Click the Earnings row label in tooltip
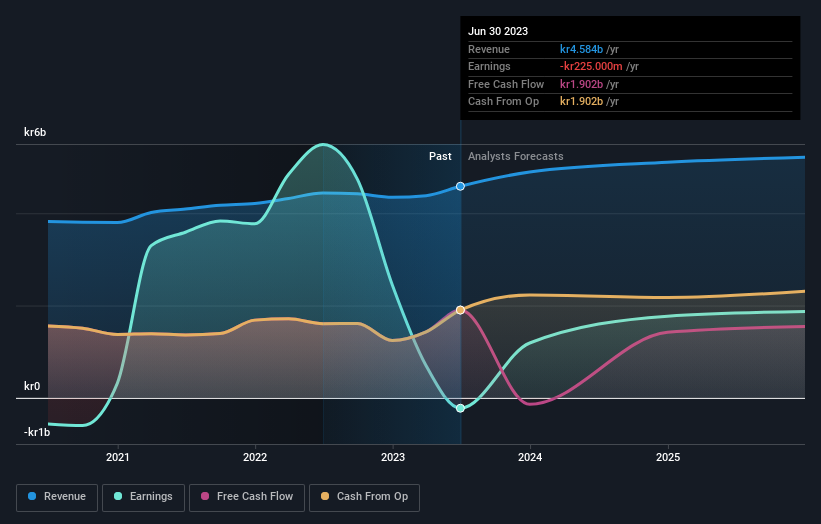Screen dimensions: 821x524 489,66
